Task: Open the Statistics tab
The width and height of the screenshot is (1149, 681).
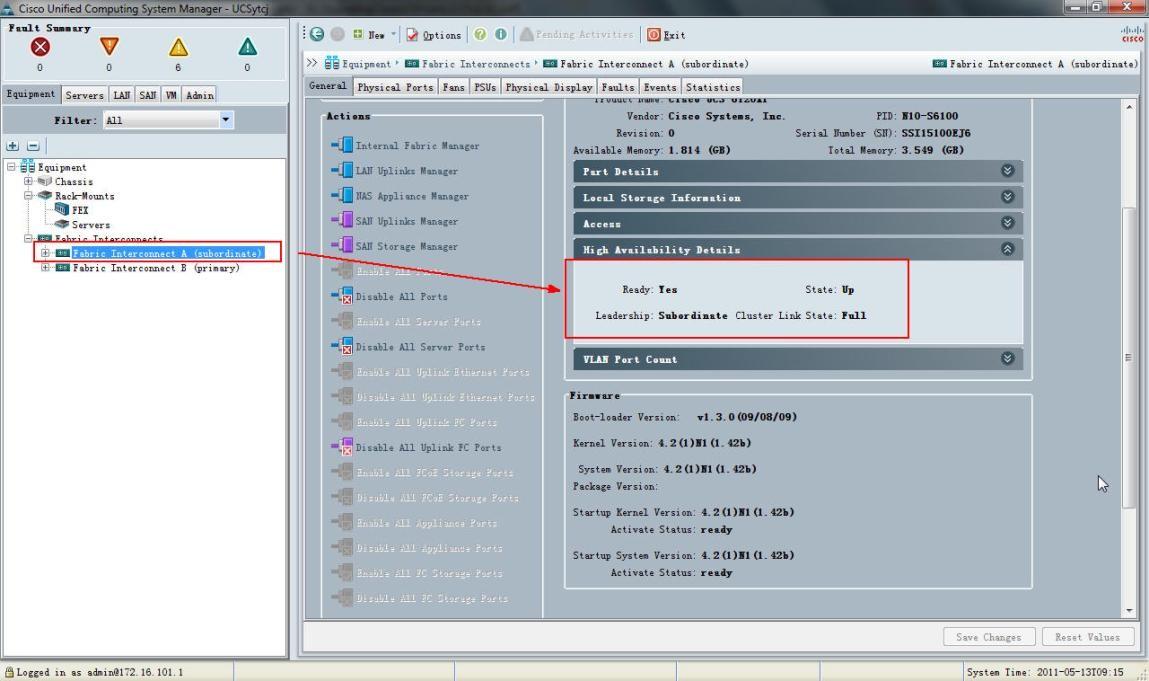Action: pyautogui.click(x=712, y=86)
